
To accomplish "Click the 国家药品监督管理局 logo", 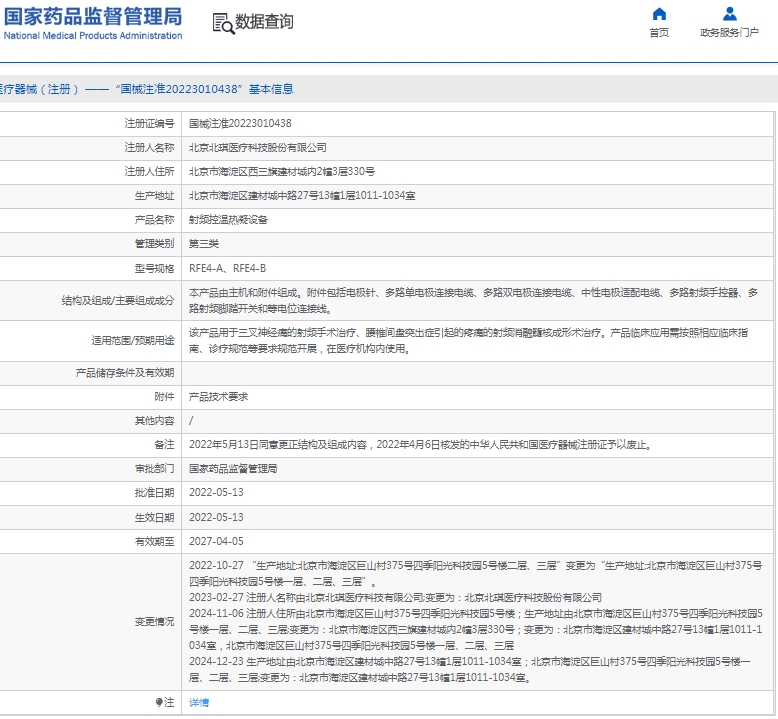I will point(93,16).
